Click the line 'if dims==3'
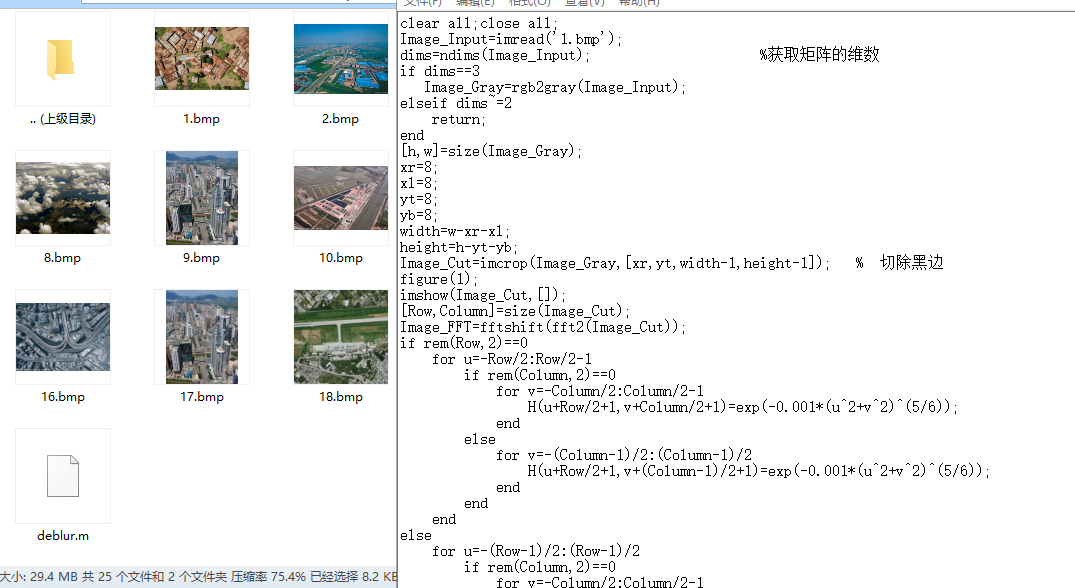1075x588 pixels. point(440,71)
